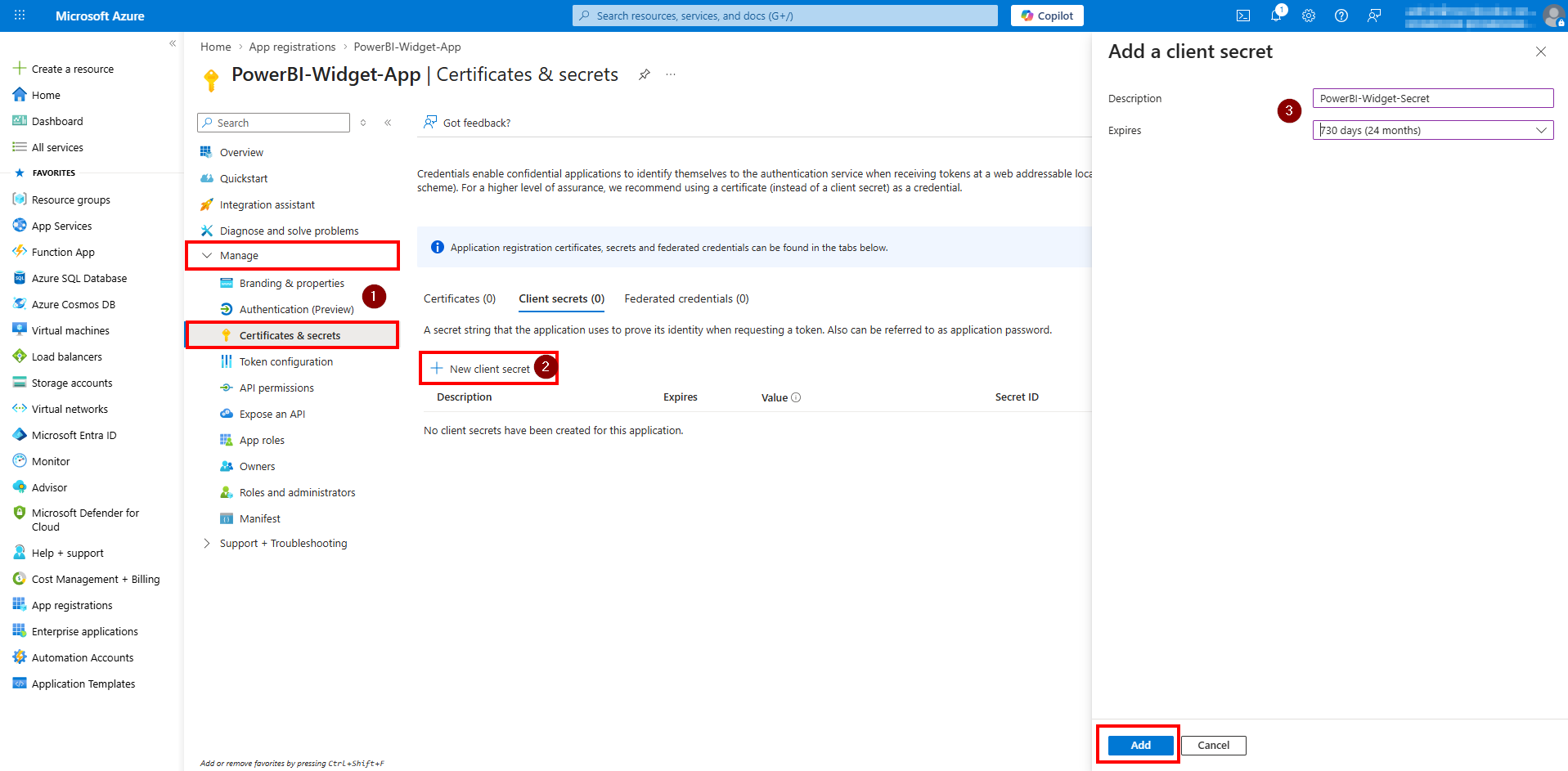Click the Description text field
This screenshot has width=1568, height=771.
(x=1432, y=98)
